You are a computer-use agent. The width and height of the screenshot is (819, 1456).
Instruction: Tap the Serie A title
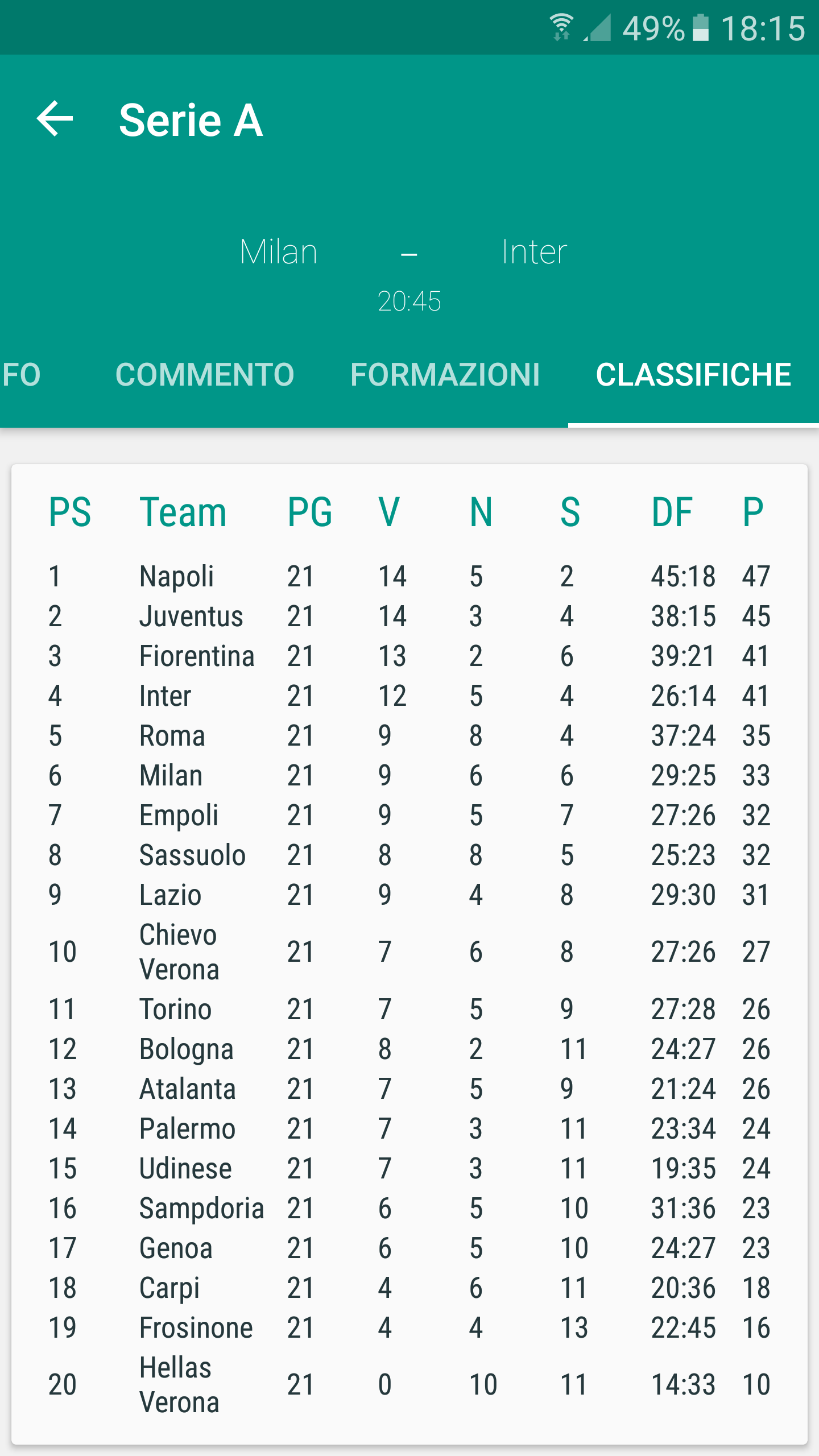pos(191,120)
